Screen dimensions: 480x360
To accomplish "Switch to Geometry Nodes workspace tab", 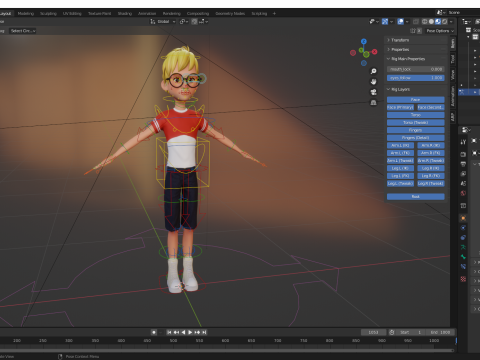I will pyautogui.click(x=230, y=13).
